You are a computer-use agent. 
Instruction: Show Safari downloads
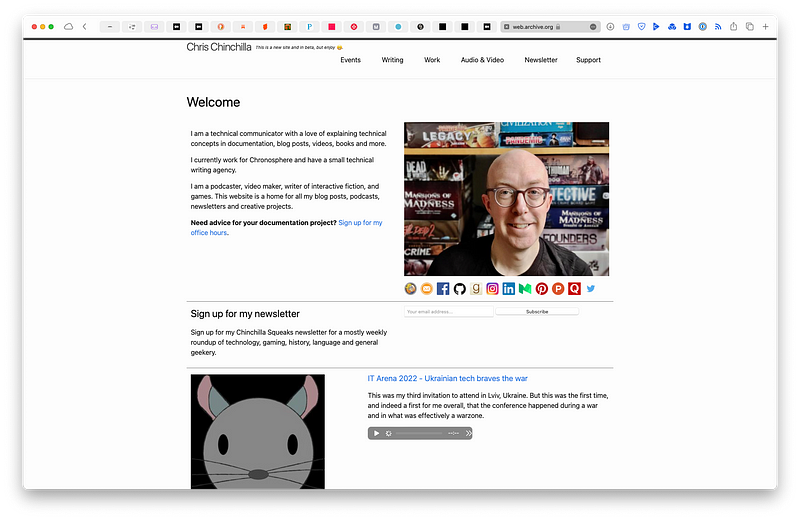(x=610, y=27)
